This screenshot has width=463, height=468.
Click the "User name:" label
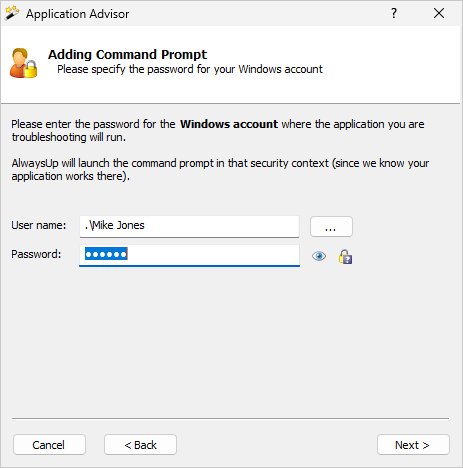pyautogui.click(x=39, y=225)
